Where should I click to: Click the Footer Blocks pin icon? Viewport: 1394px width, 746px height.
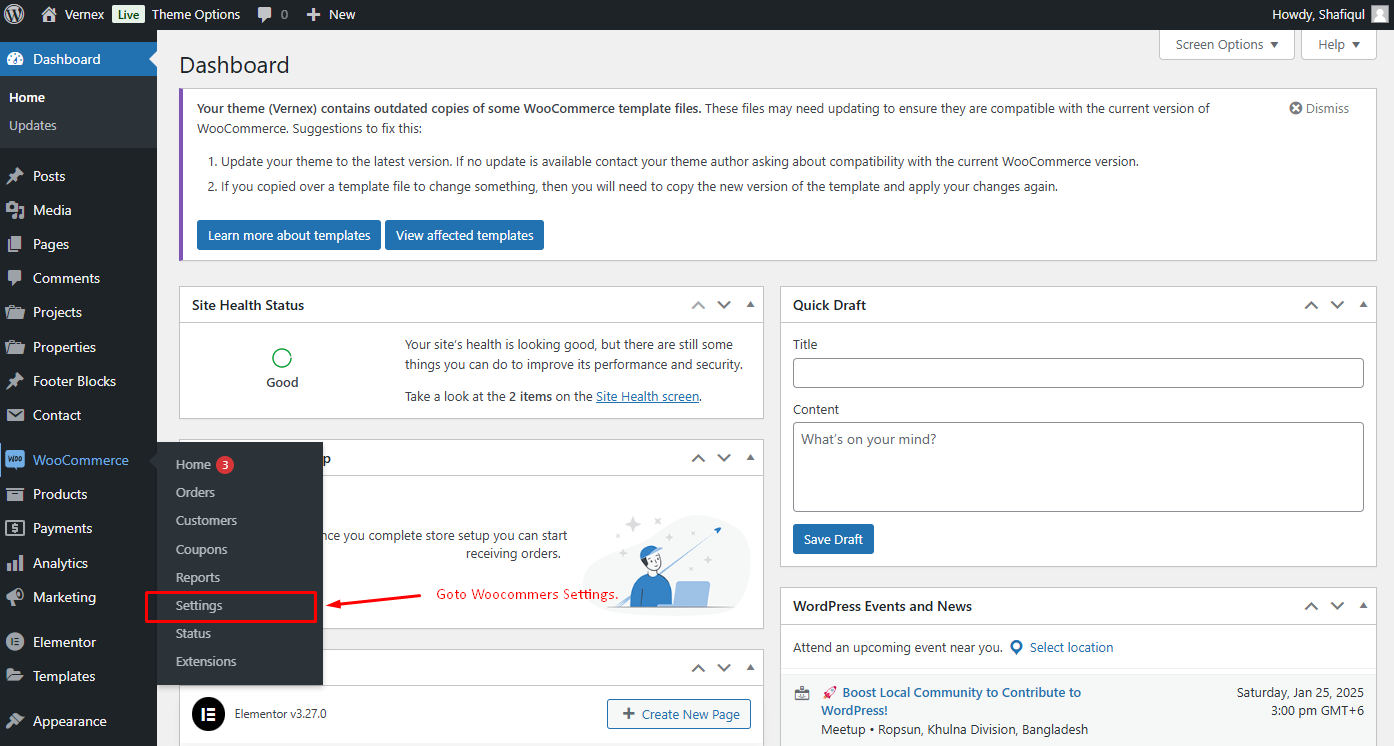15,381
